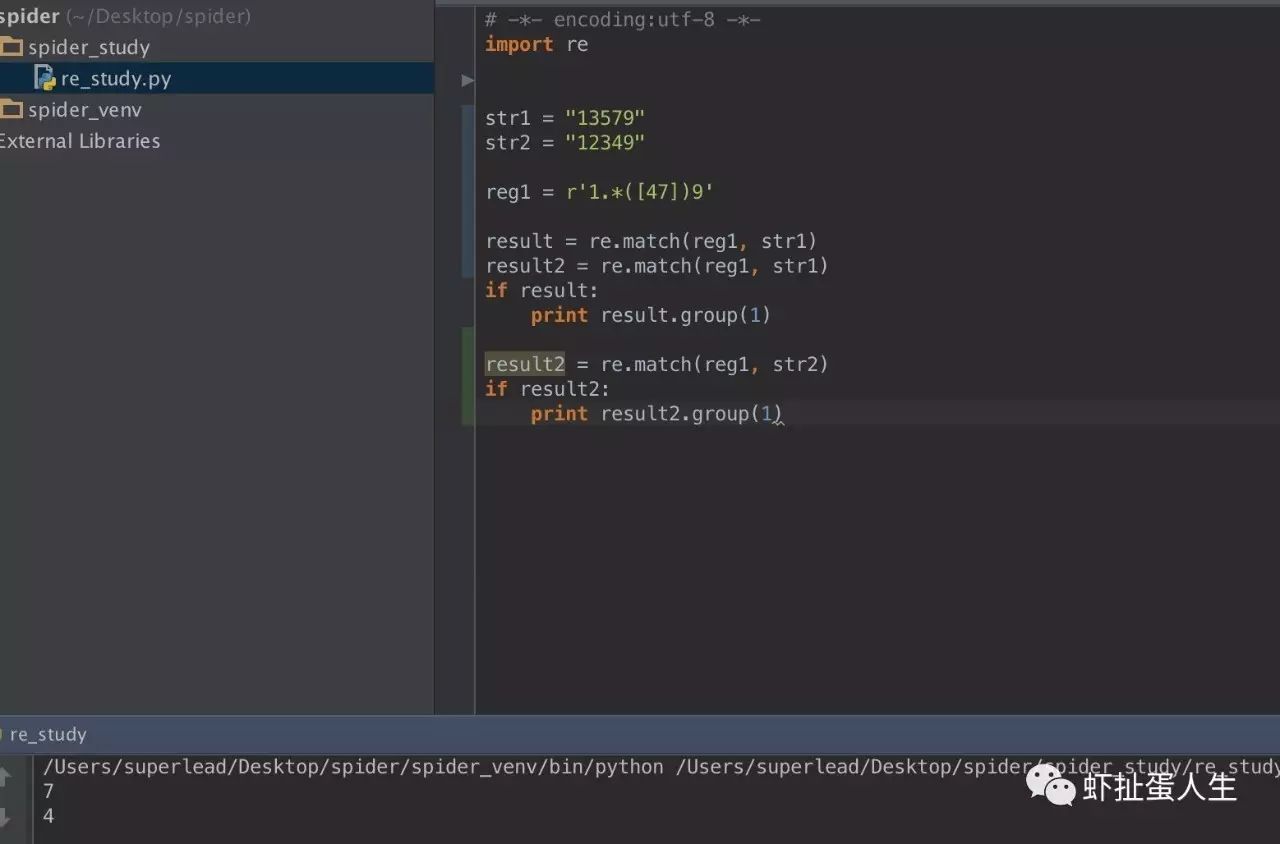Click console output line '7'
Screen dimensions: 1280x844
(48, 791)
